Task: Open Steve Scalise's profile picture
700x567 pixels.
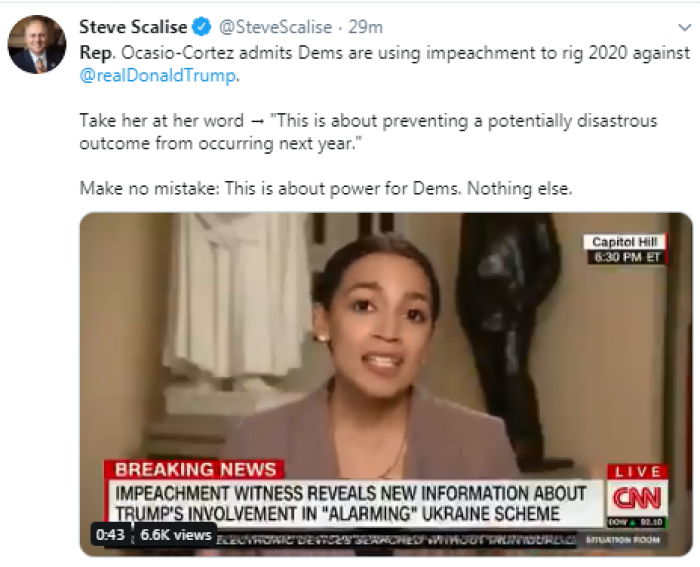Action: click(37, 44)
